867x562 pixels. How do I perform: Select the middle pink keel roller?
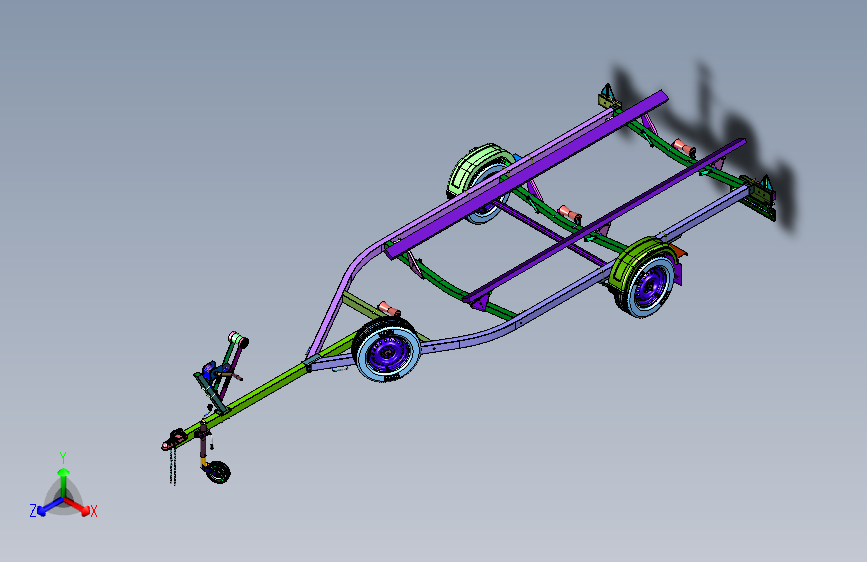[570, 214]
